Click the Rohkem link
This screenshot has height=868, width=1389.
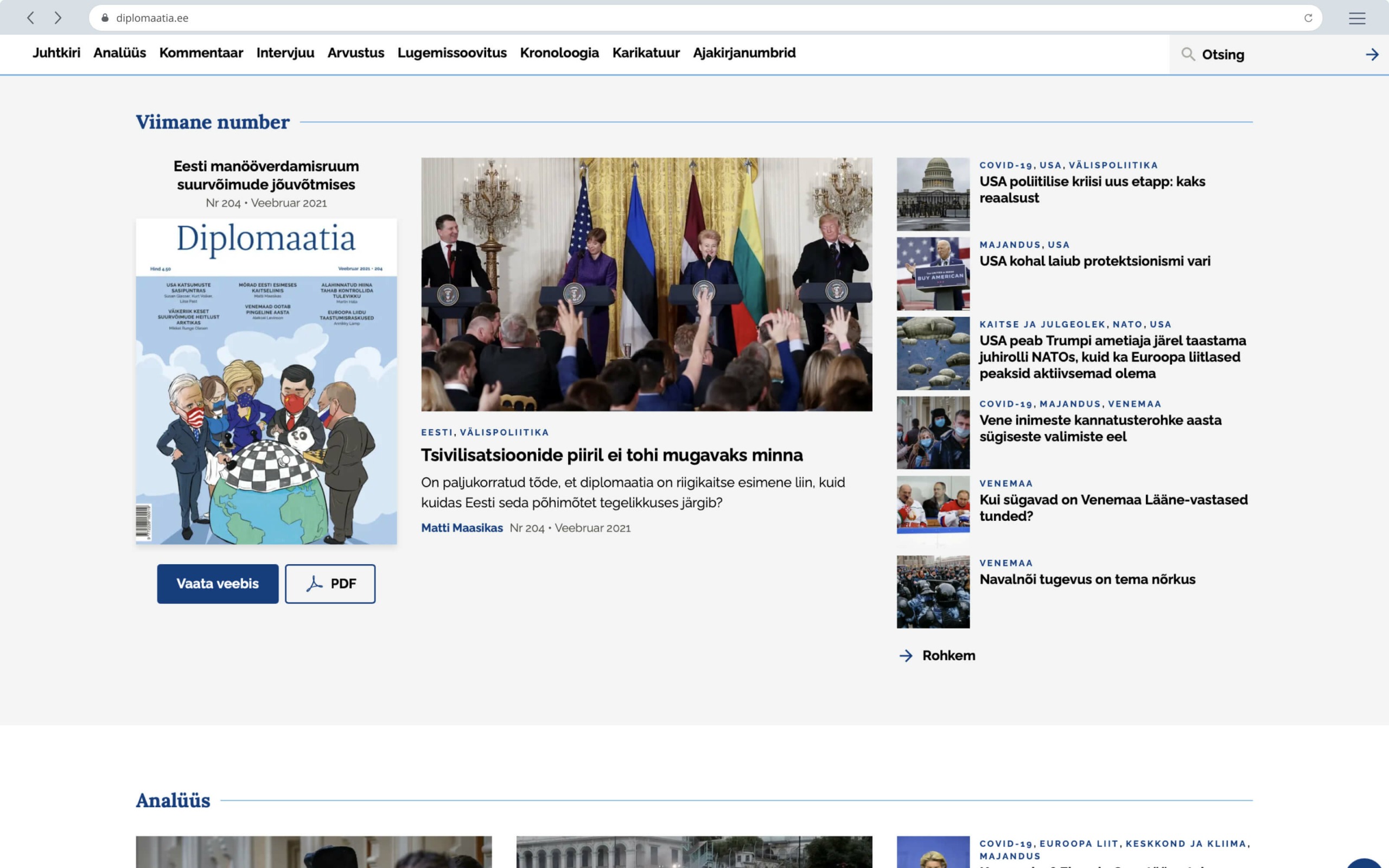click(x=948, y=655)
